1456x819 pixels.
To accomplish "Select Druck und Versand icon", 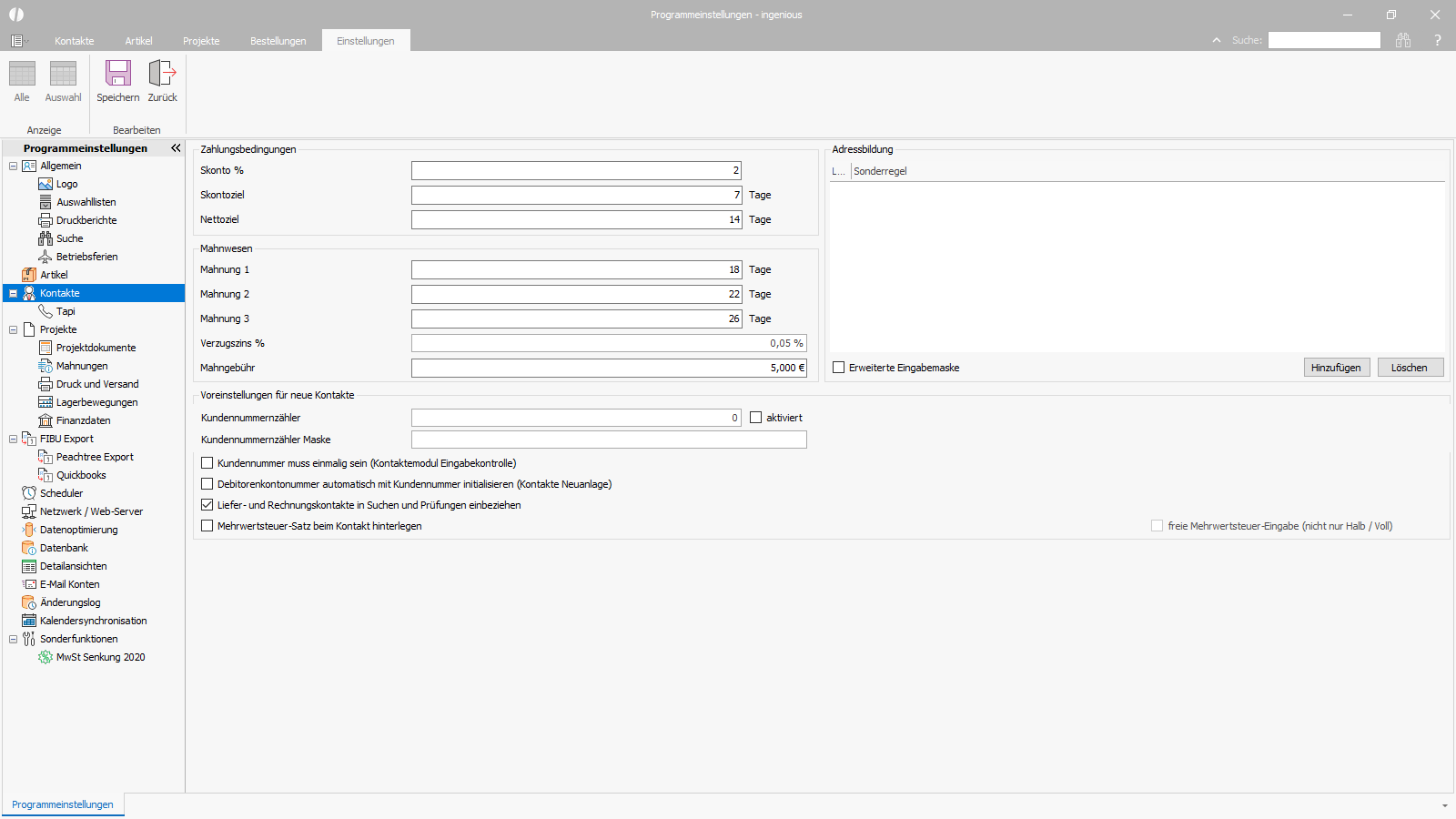I will (x=45, y=384).
